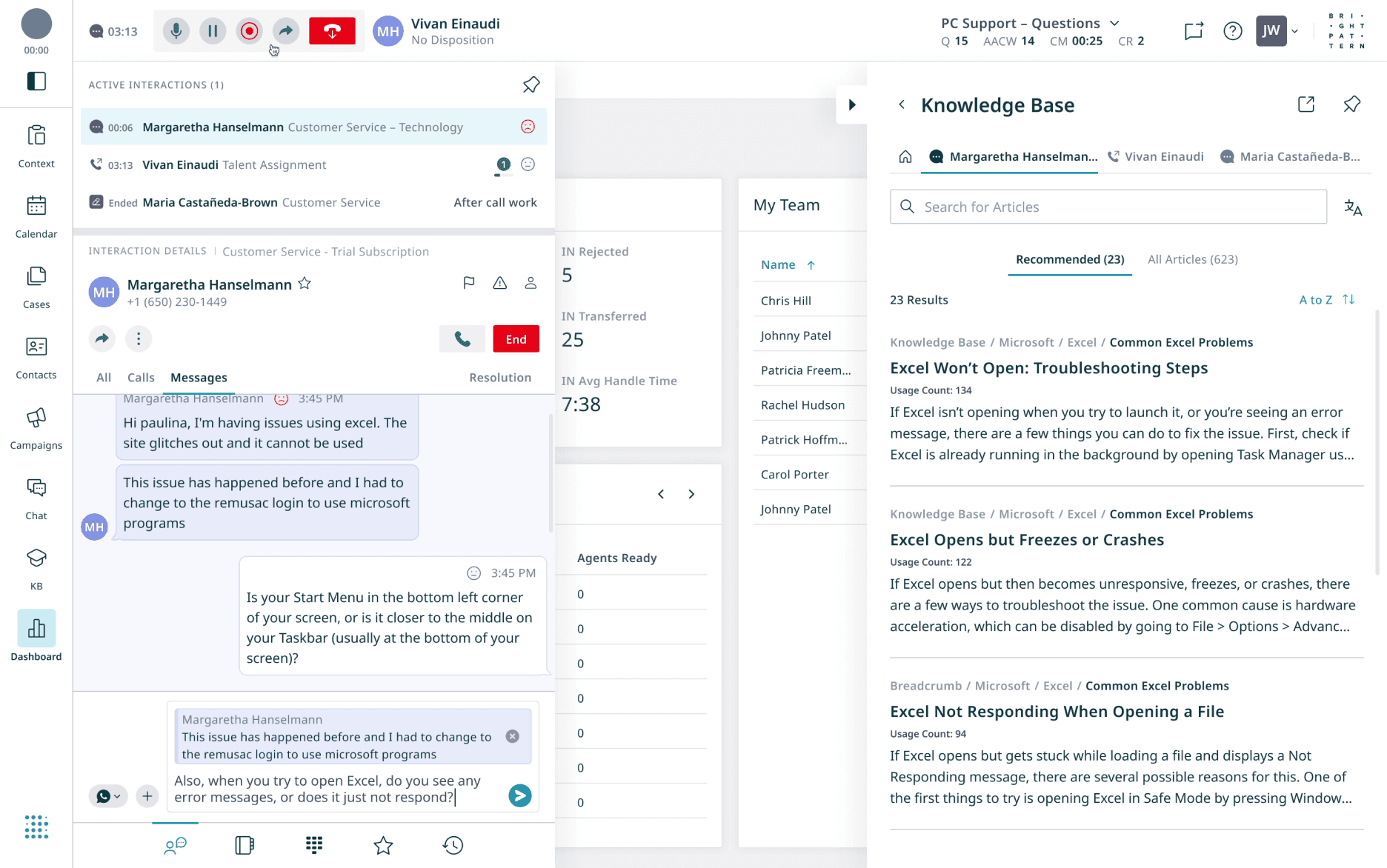
Task: Open the Resolution section
Action: click(500, 378)
